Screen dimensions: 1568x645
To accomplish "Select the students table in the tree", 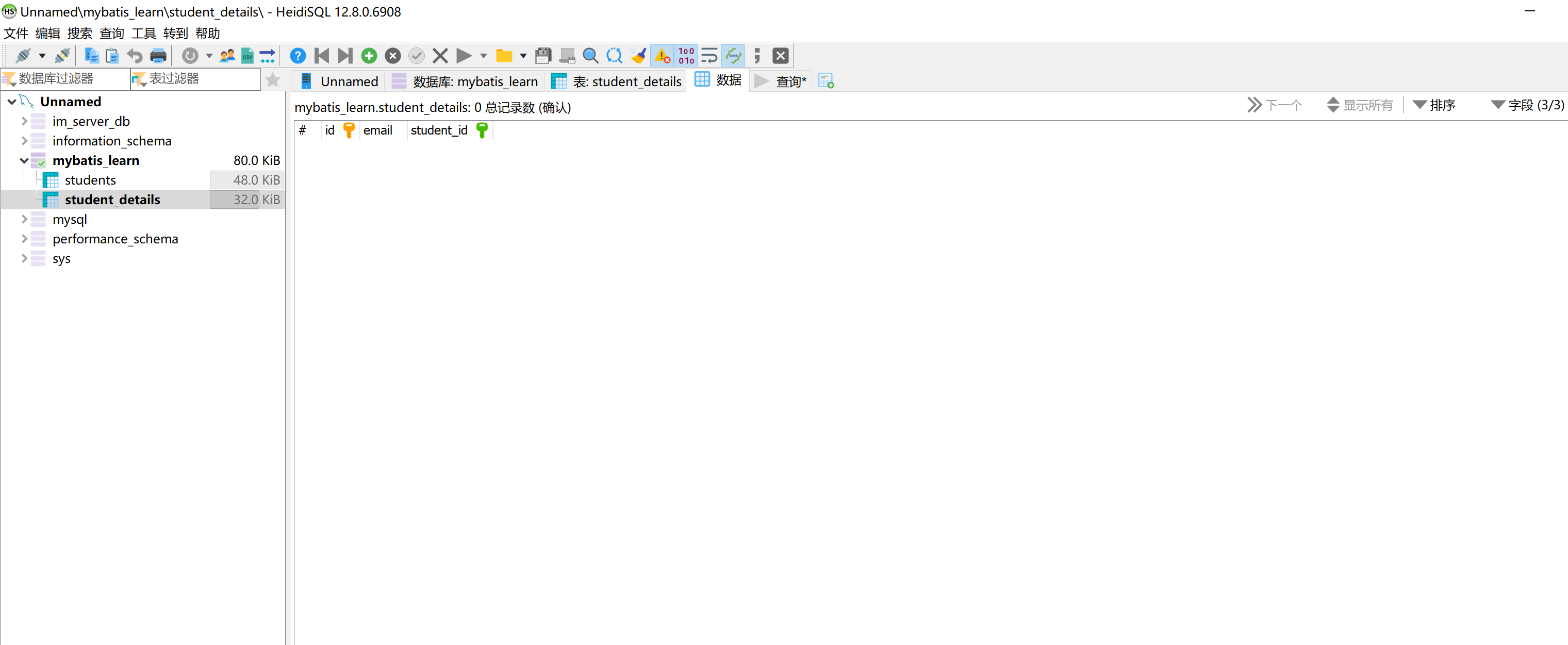I will point(90,180).
